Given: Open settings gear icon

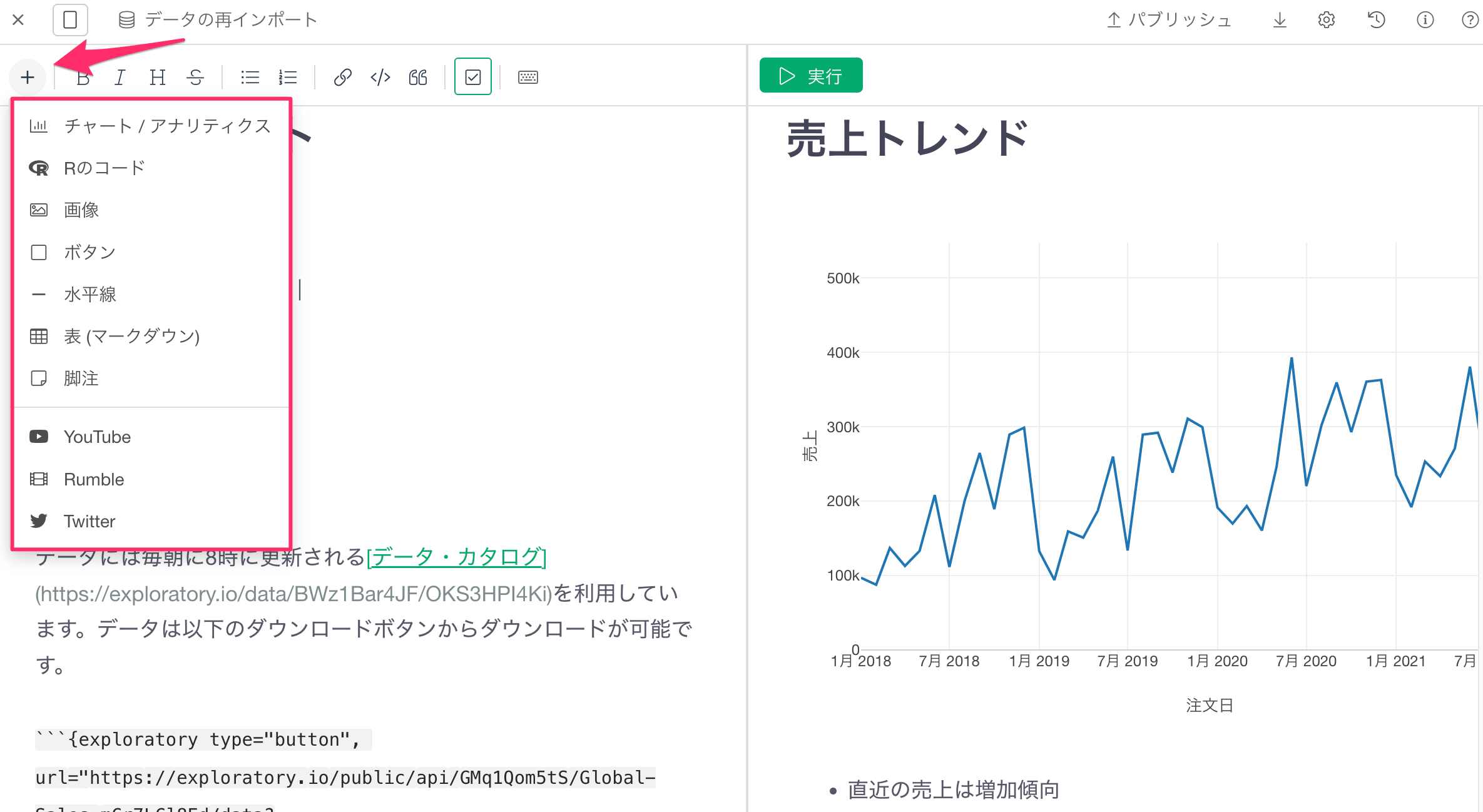Looking at the screenshot, I should tap(1326, 20).
